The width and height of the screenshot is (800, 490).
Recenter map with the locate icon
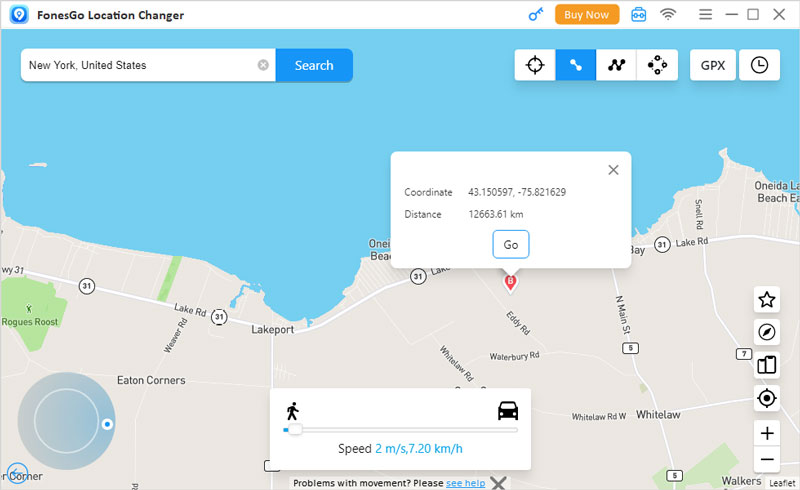767,398
